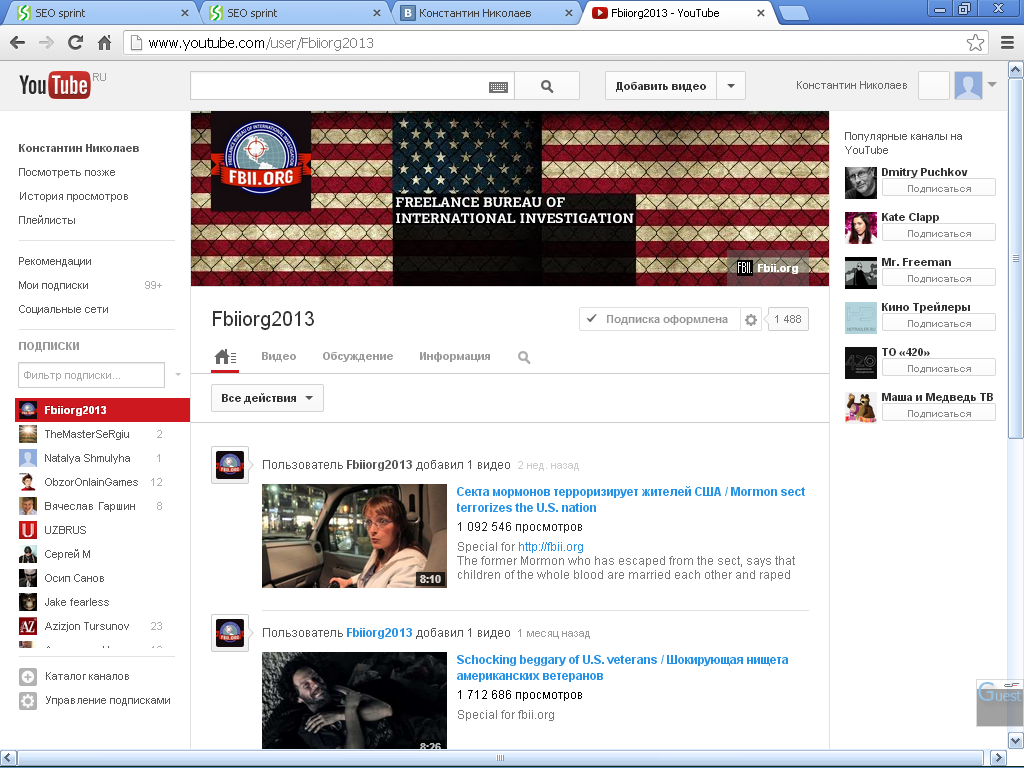Click the vertical scrollbar down arrow
The image size is (1024, 768).
1016,741
